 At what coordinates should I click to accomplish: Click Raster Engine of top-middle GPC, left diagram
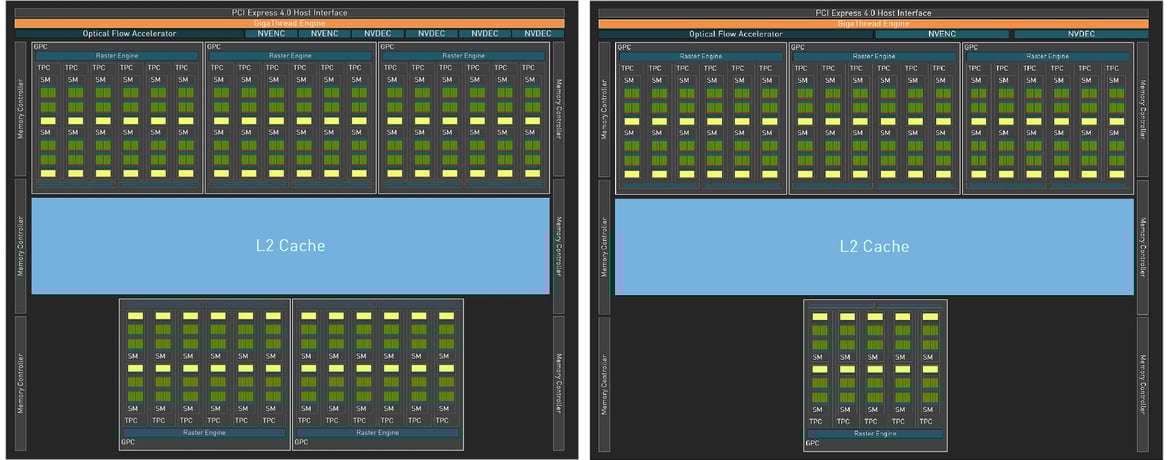(x=290, y=56)
